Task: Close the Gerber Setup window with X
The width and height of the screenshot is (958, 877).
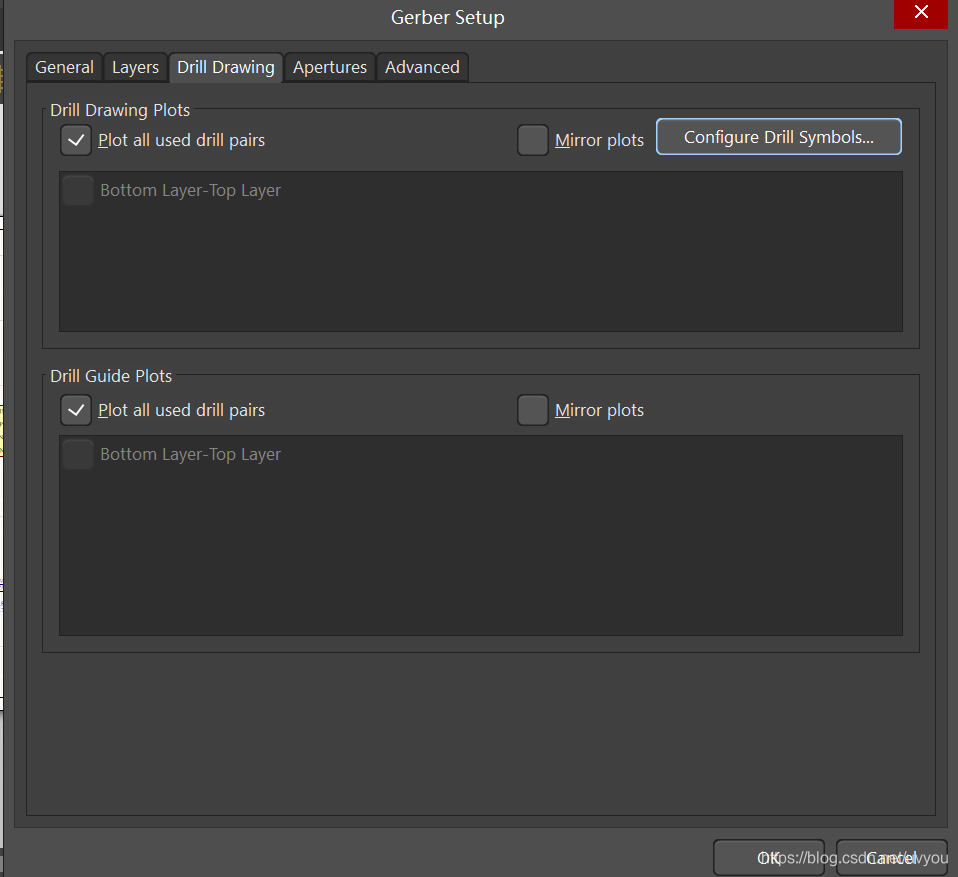Action: [920, 14]
